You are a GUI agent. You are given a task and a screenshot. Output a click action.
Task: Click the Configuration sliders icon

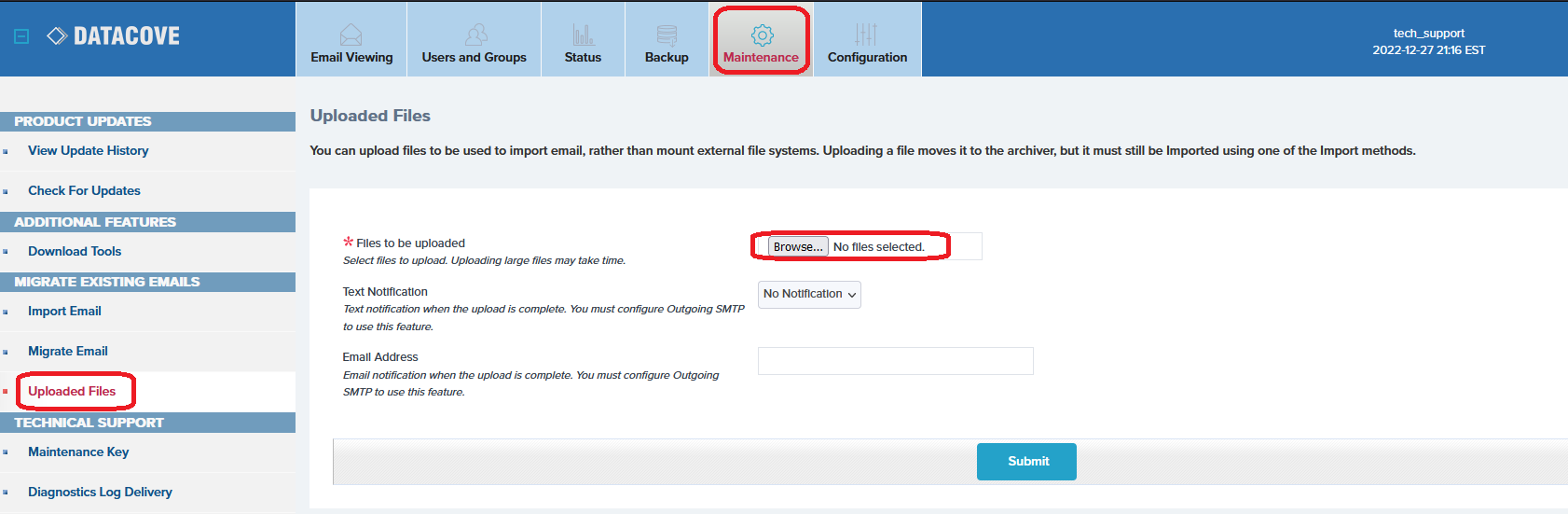(866, 35)
